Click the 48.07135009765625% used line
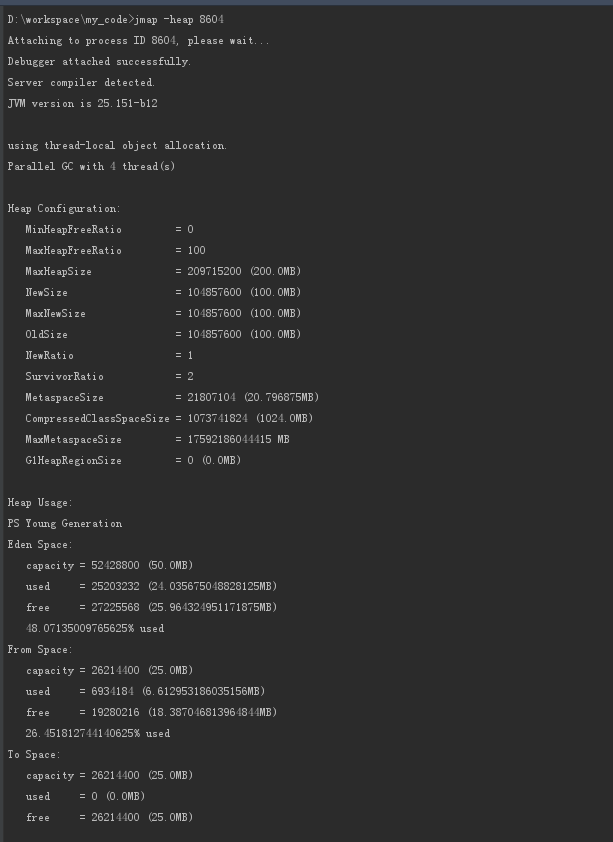613x842 pixels. click(x=95, y=628)
